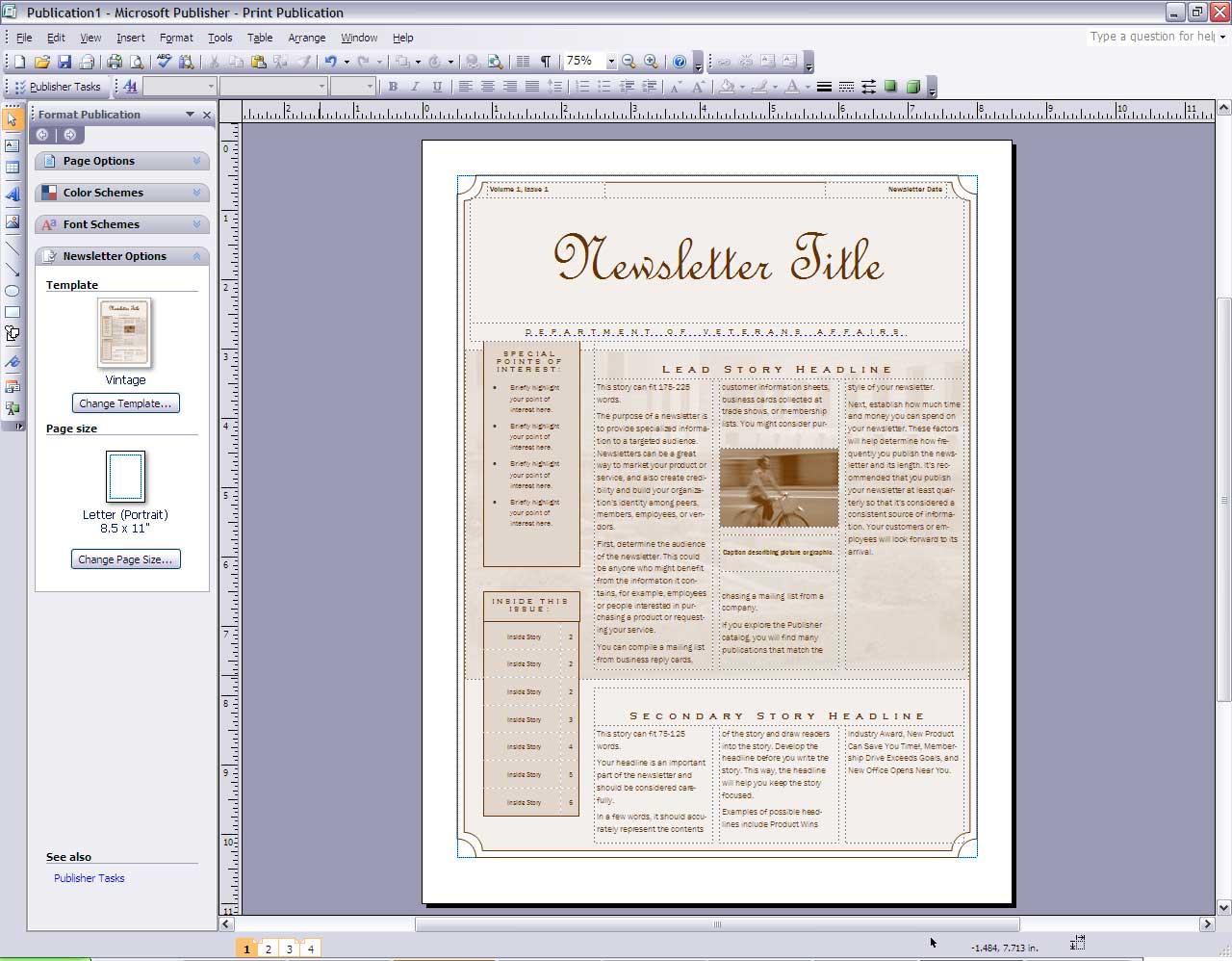
Task: Open the Publisher Tasks link
Action: [89, 878]
